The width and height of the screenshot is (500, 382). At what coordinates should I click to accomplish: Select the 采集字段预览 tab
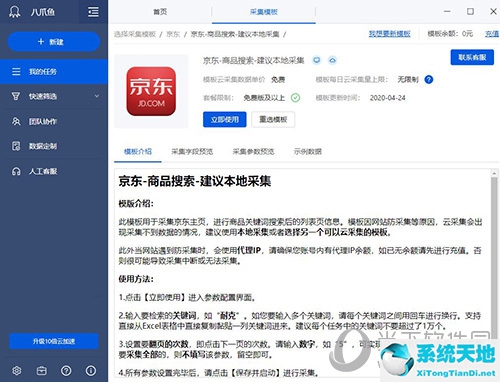[x=192, y=152]
